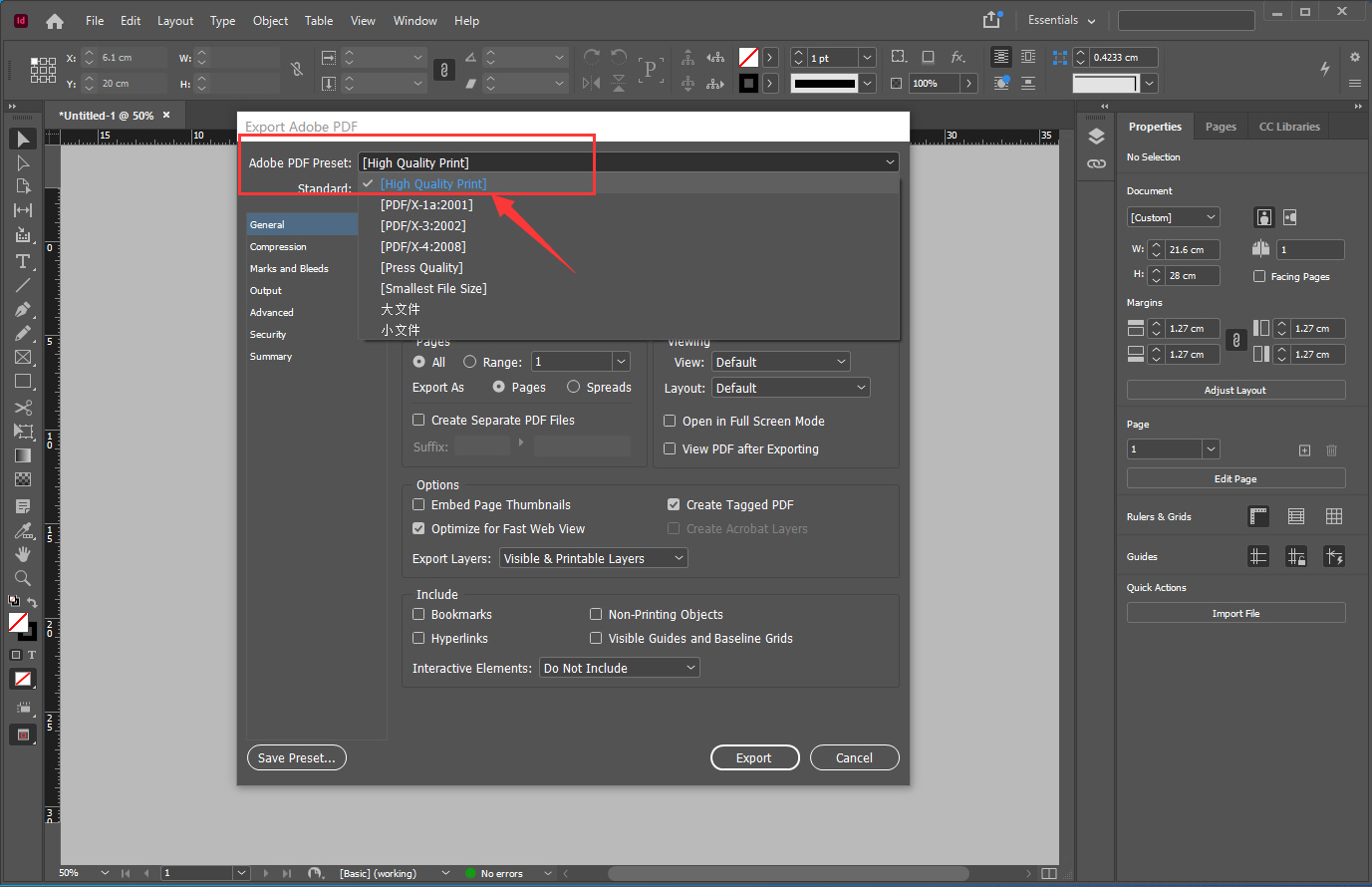Select the Free Transform tool
Image resolution: width=1372 pixels, height=887 pixels.
click(x=23, y=432)
